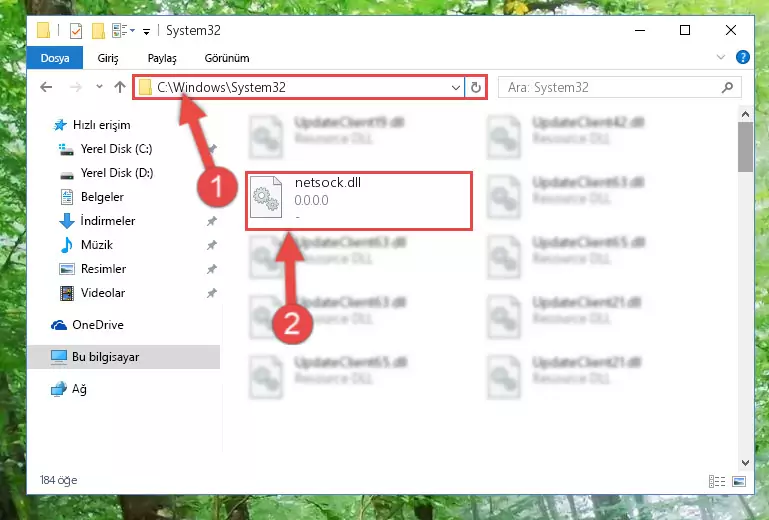
Task: Select OneDrive in navigation pane
Action: pyautogui.click(x=87, y=325)
